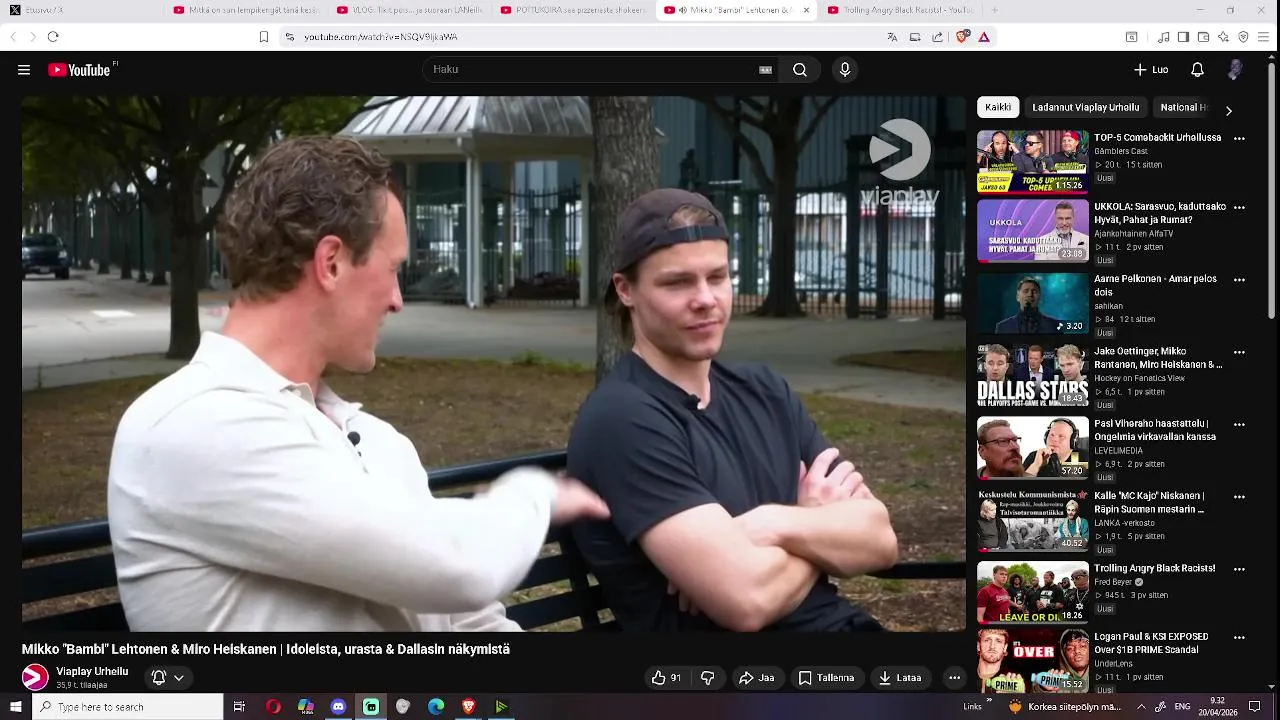1280x720 pixels.
Task: Click the Luo create button
Action: [x=1151, y=70]
